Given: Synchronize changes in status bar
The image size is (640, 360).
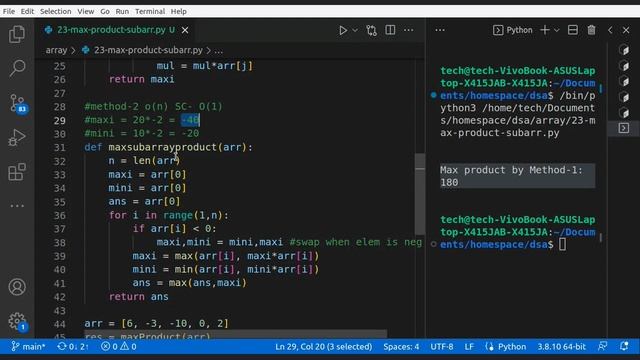Looking at the screenshot, I should point(73,347).
